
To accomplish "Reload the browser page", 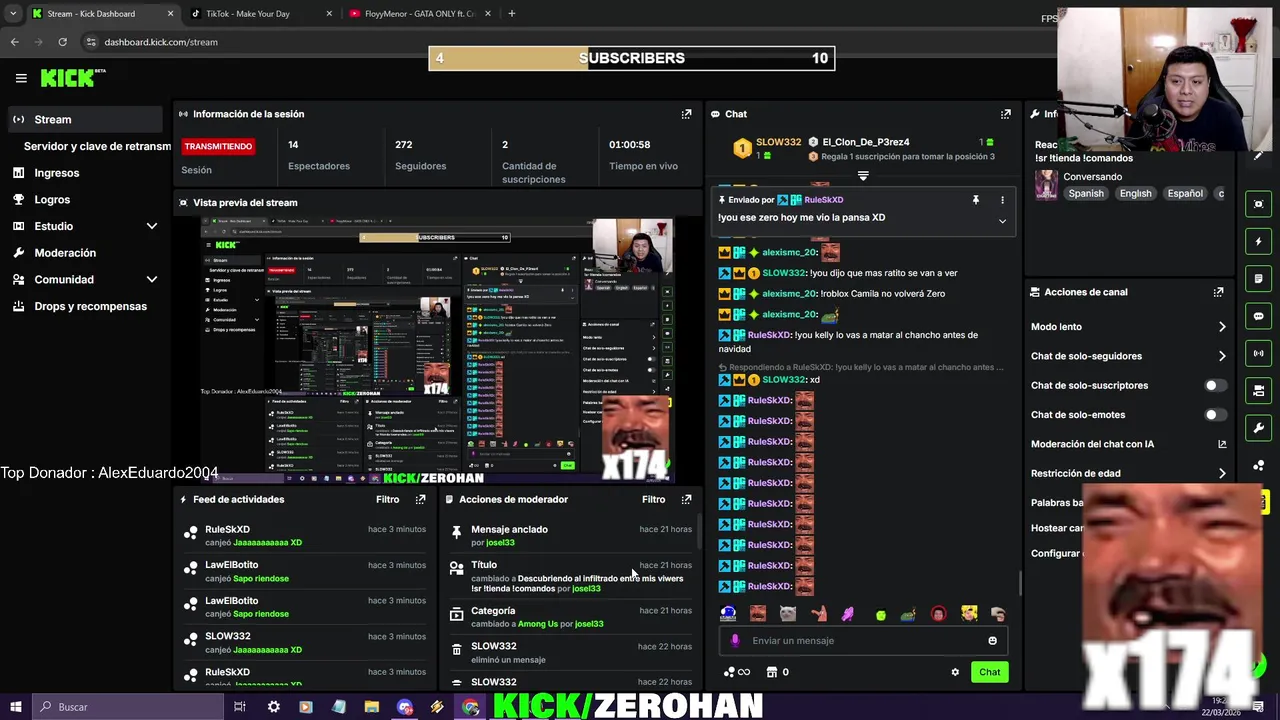I will (62, 42).
